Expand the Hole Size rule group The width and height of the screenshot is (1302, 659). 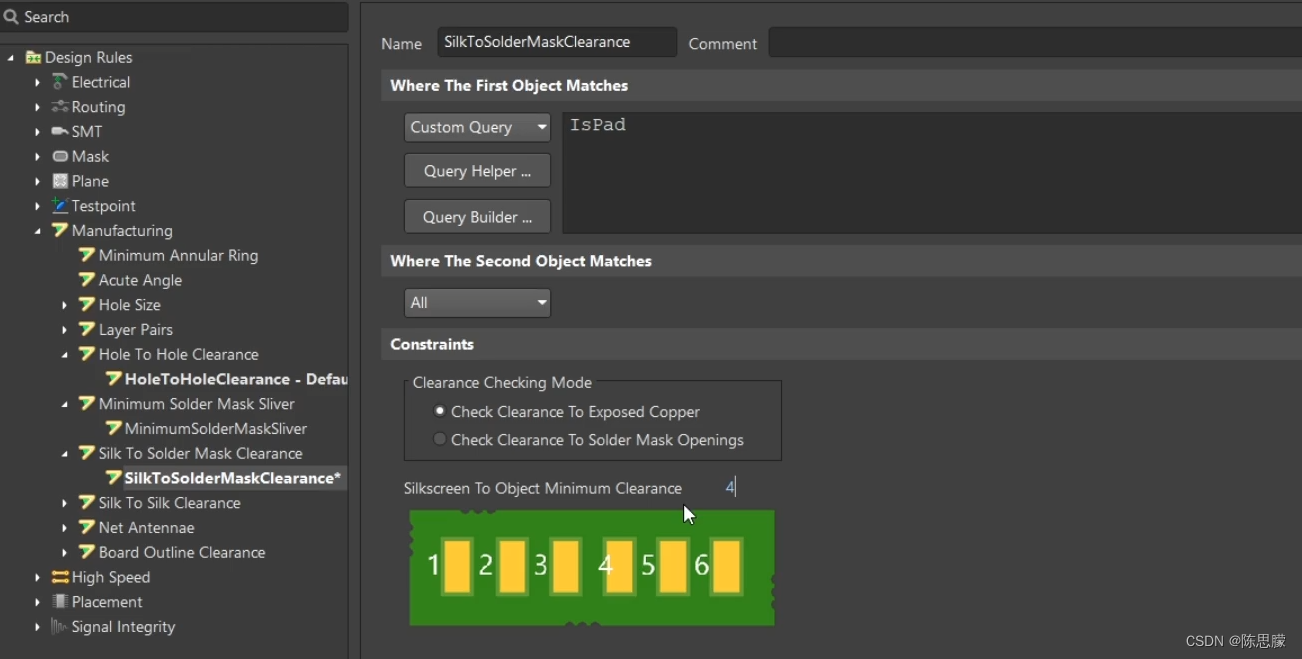65,305
